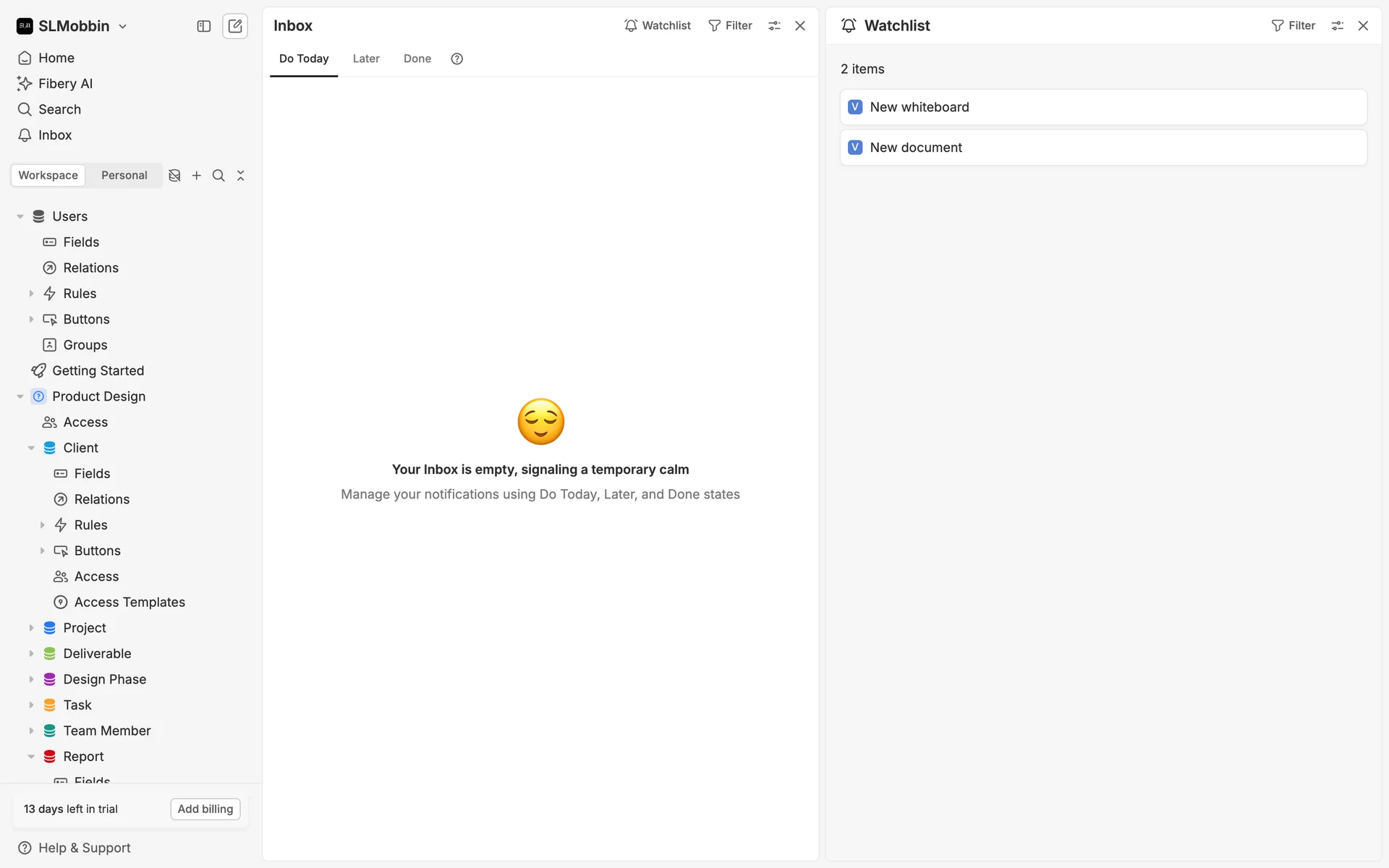1389x868 pixels.
Task: Collapse the Users space tree
Action: click(x=20, y=216)
